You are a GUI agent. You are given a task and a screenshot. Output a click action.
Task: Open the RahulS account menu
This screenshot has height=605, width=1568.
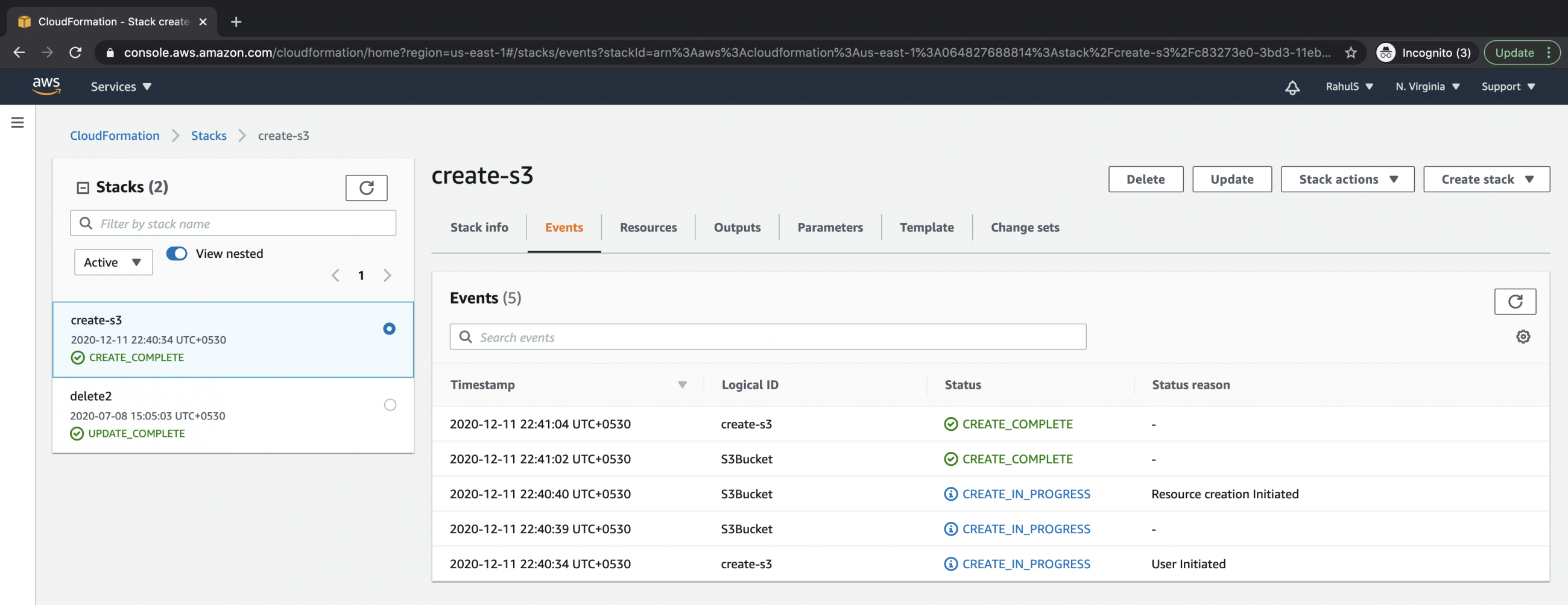pyautogui.click(x=1349, y=86)
